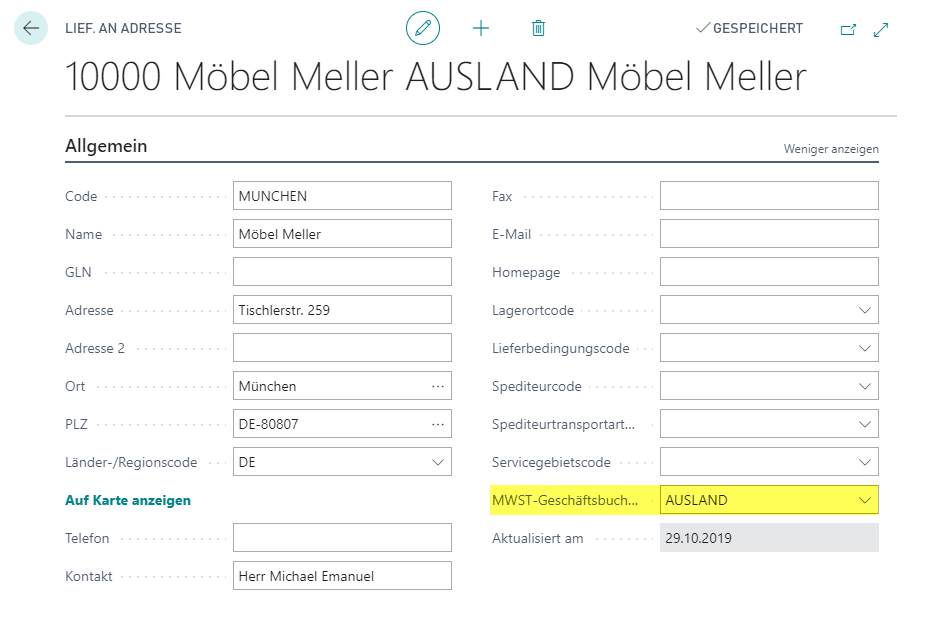Image resolution: width=930 pixels, height=629 pixels.
Task: Open page in new window icon
Action: coord(849,29)
